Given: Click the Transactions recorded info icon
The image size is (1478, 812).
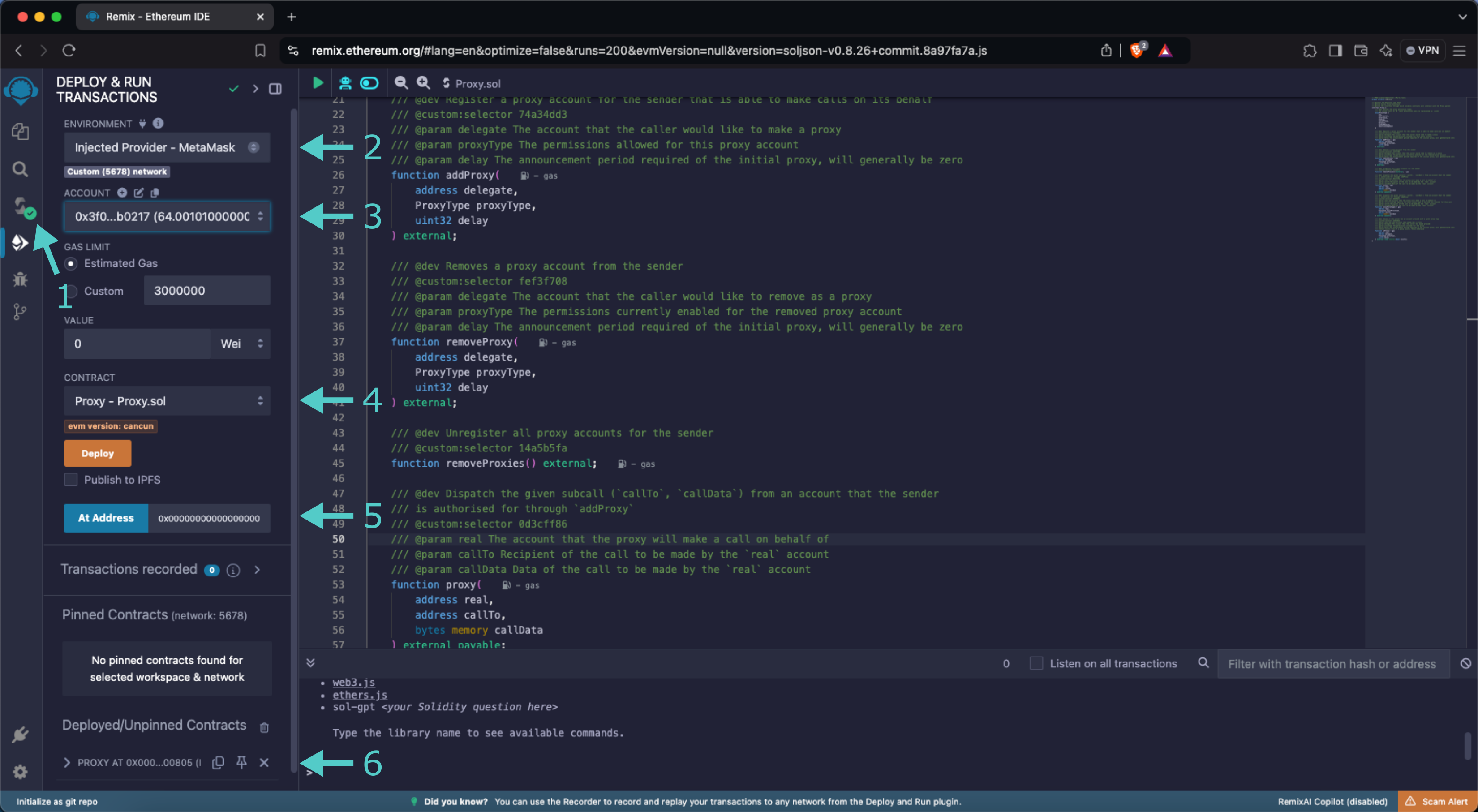Looking at the screenshot, I should pos(233,570).
